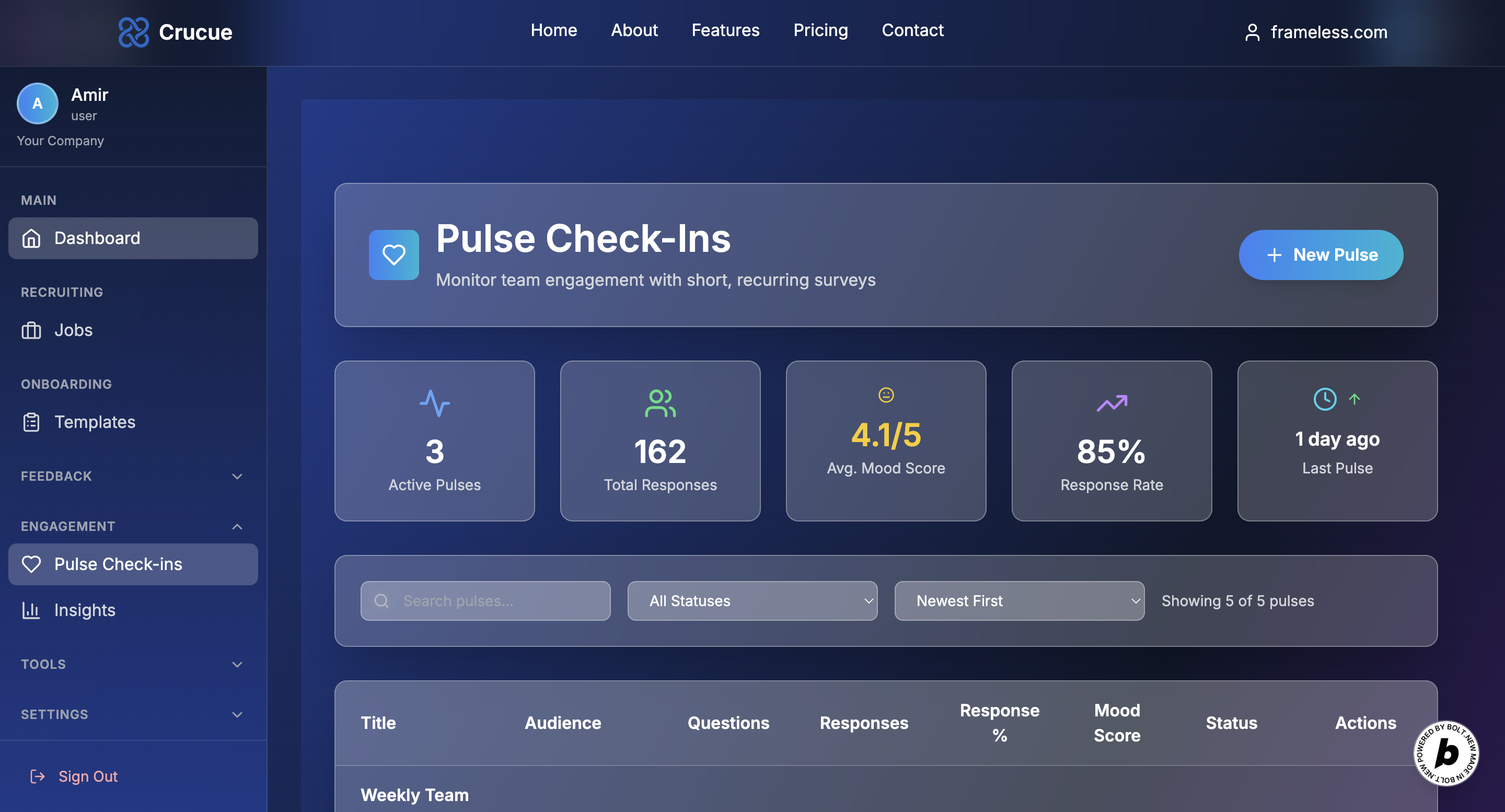This screenshot has height=812, width=1505.
Task: Click the Bolt.new badge icon
Action: tap(1445, 753)
